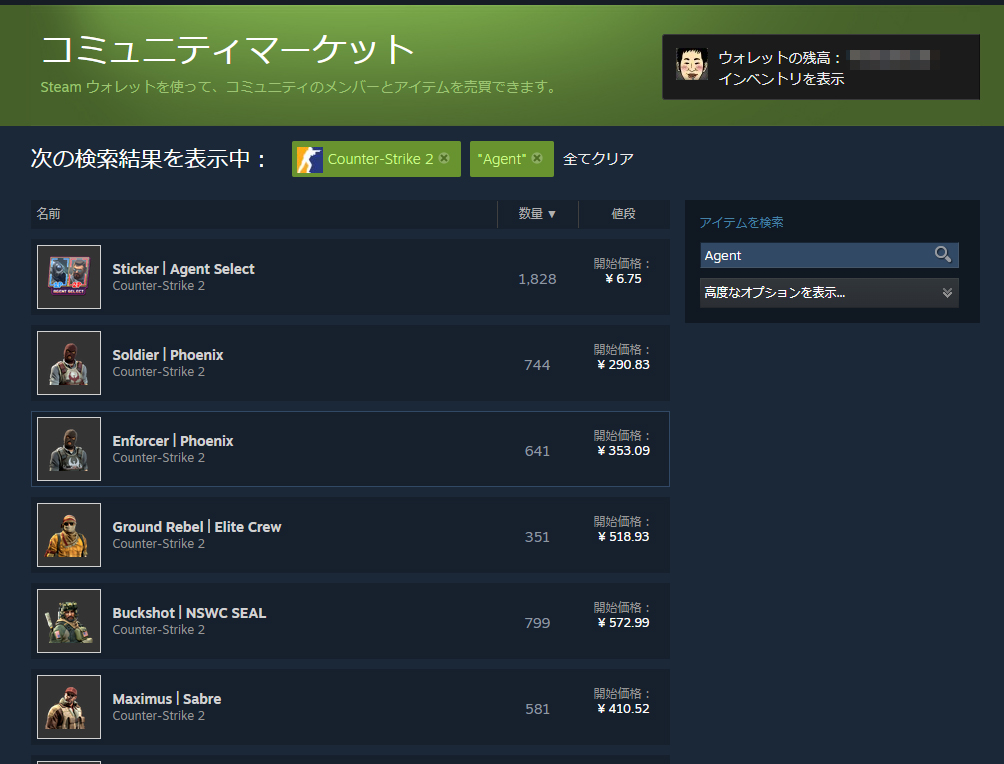
Task: Click the ウォレットの残高 wallet balance text
Action: 779,58
